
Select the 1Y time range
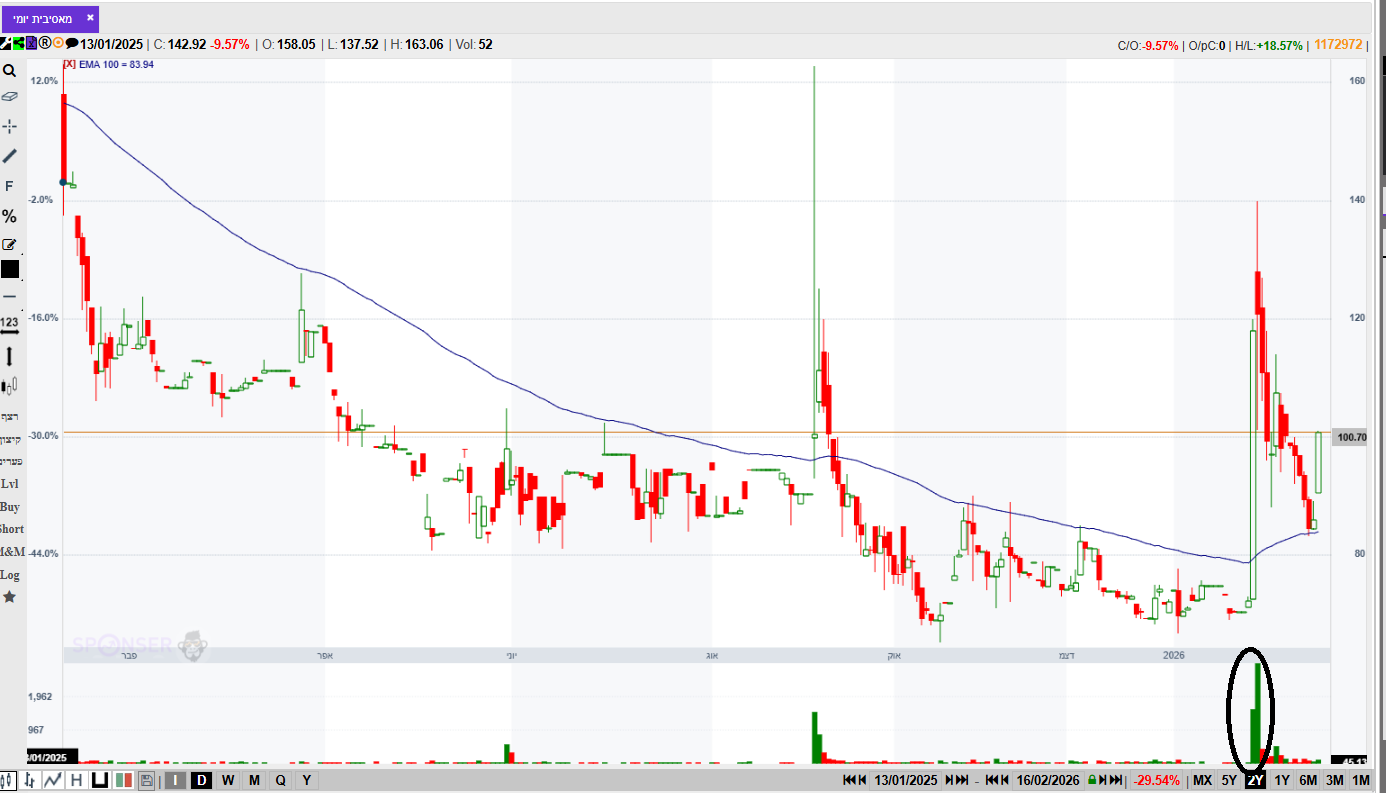tap(1282, 780)
